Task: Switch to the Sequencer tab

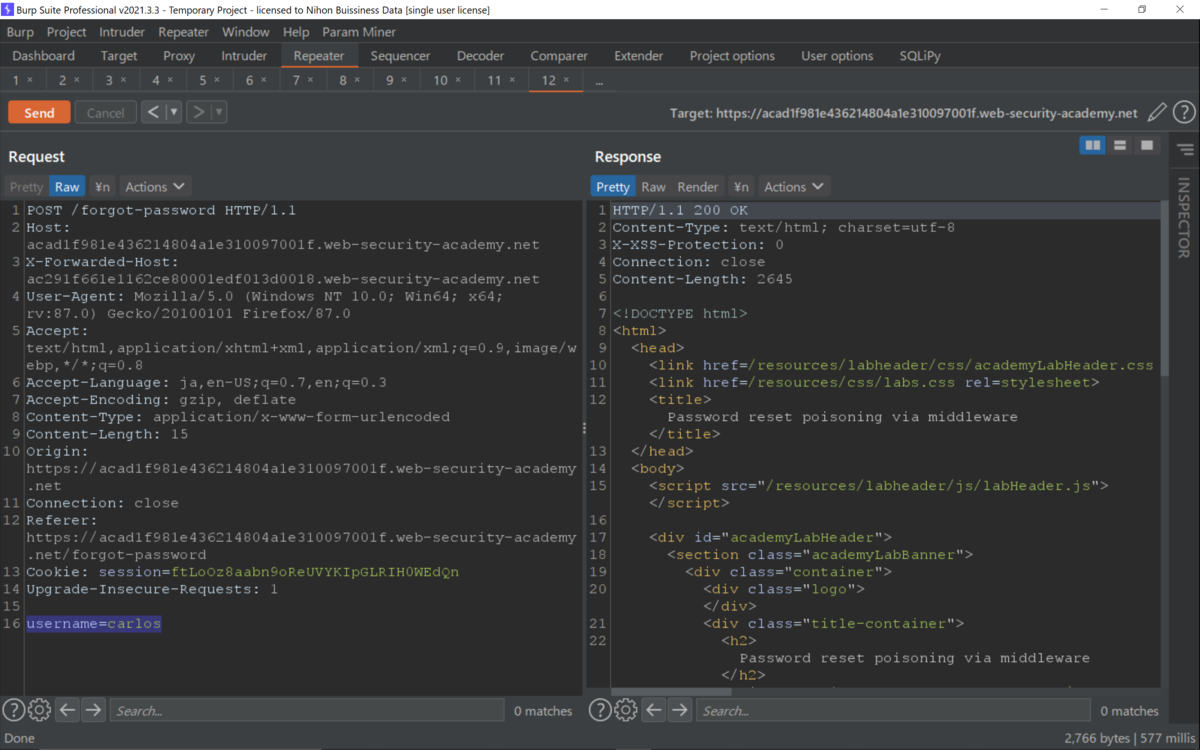Action: coord(400,56)
